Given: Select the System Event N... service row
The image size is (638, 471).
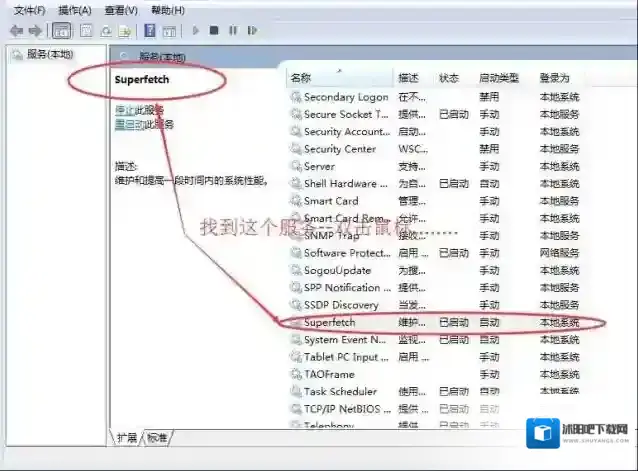Looking at the screenshot, I should coord(435,340).
